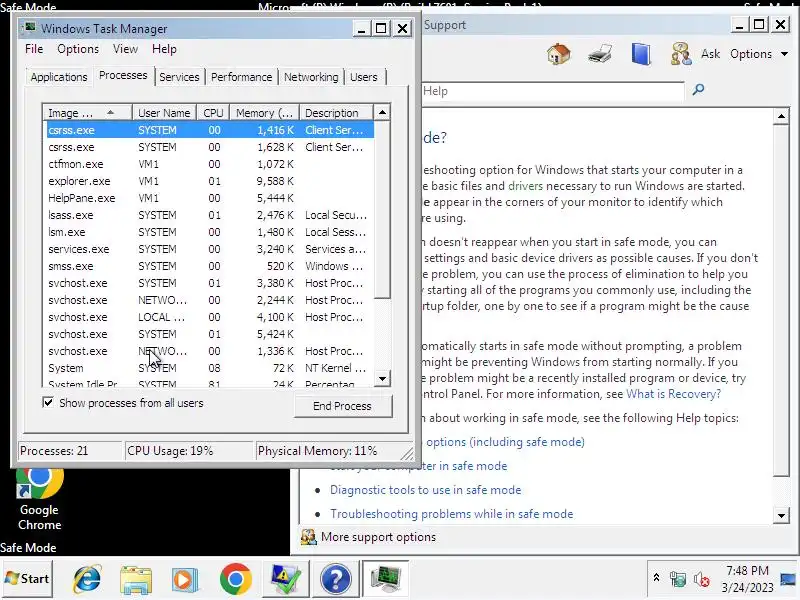Open Internet Explorer from taskbar
Image resolution: width=800 pixels, height=600 pixels.
click(x=87, y=580)
